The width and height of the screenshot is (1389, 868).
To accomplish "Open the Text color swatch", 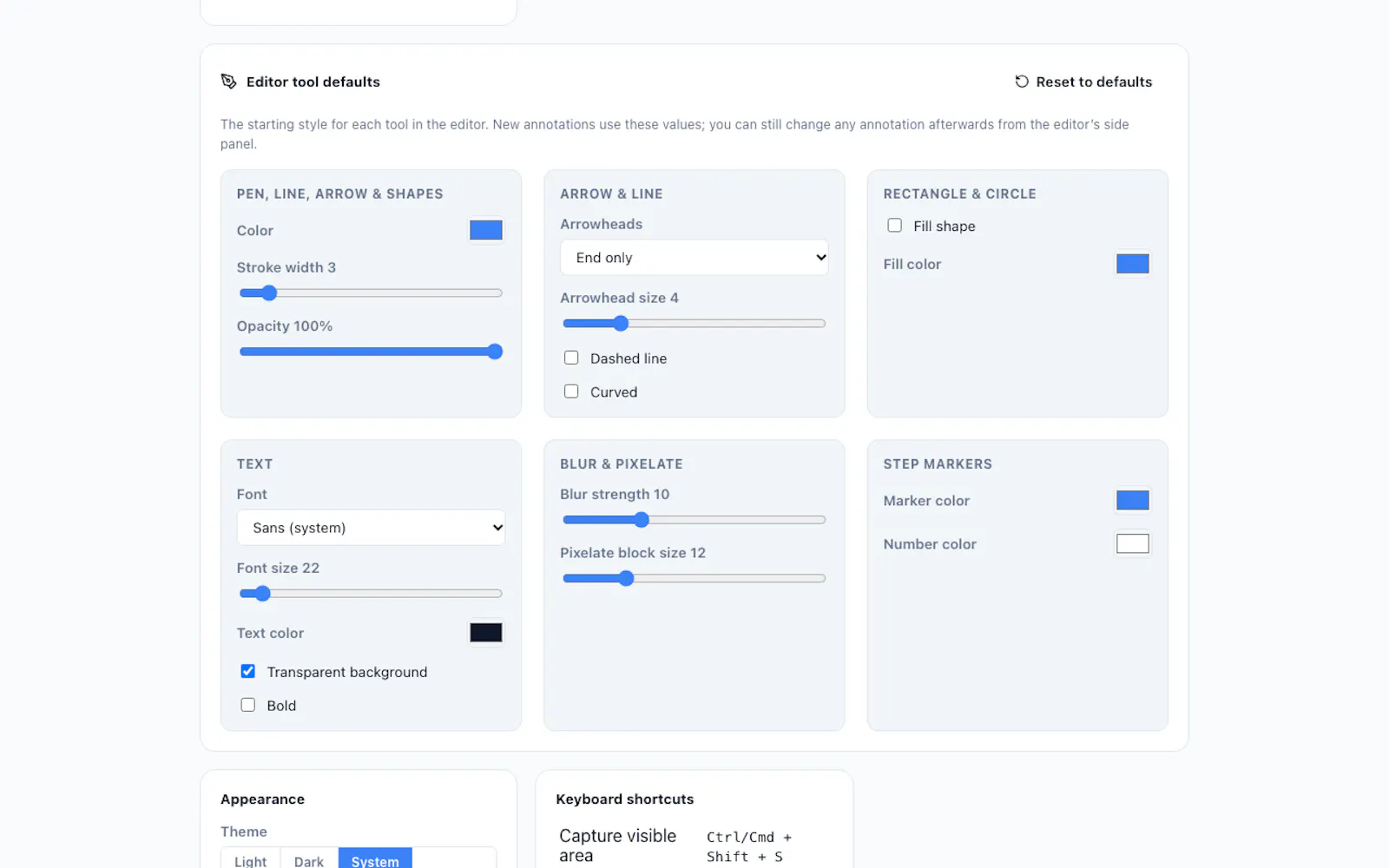I will point(486,633).
